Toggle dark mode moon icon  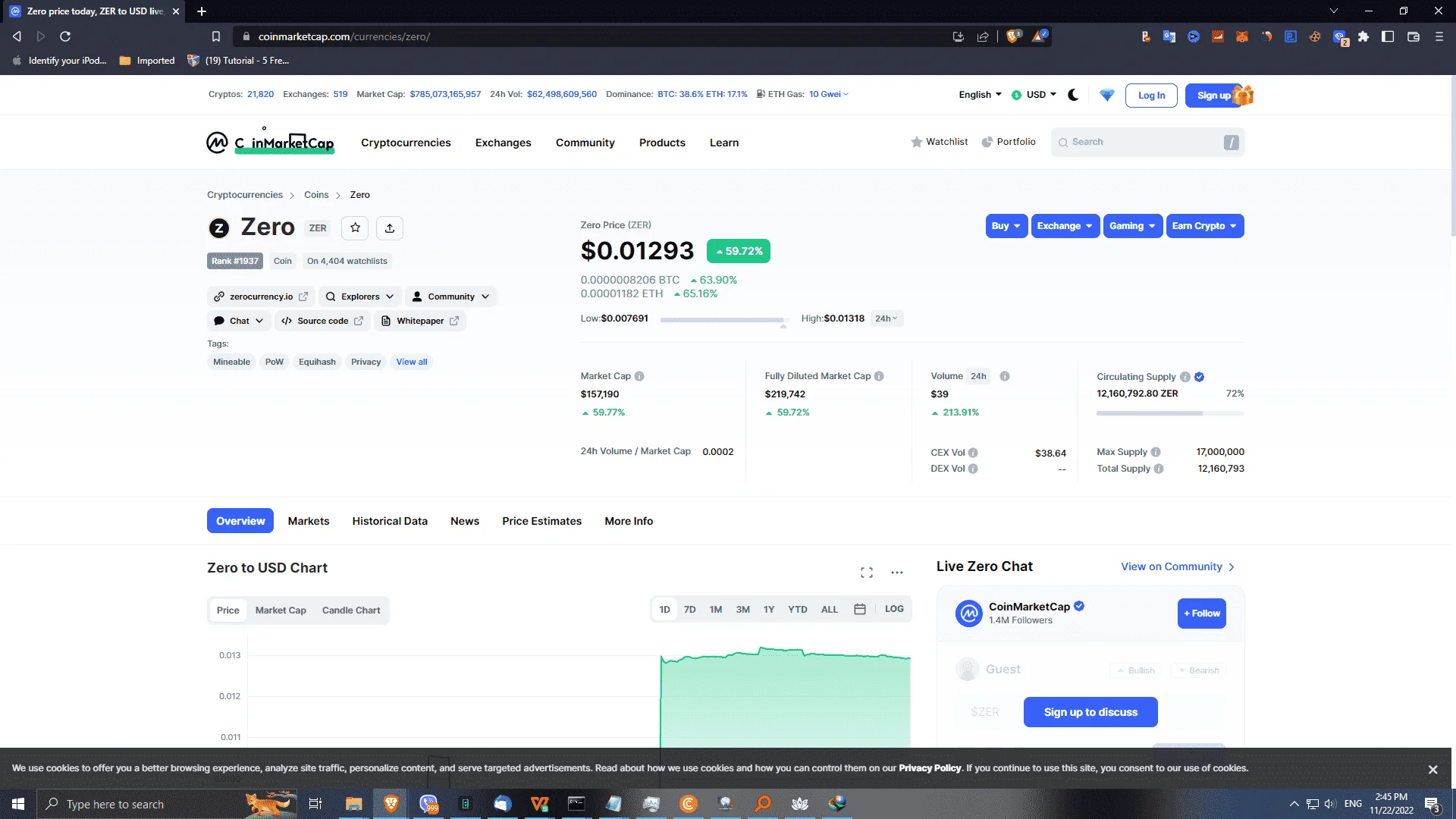[1073, 95]
